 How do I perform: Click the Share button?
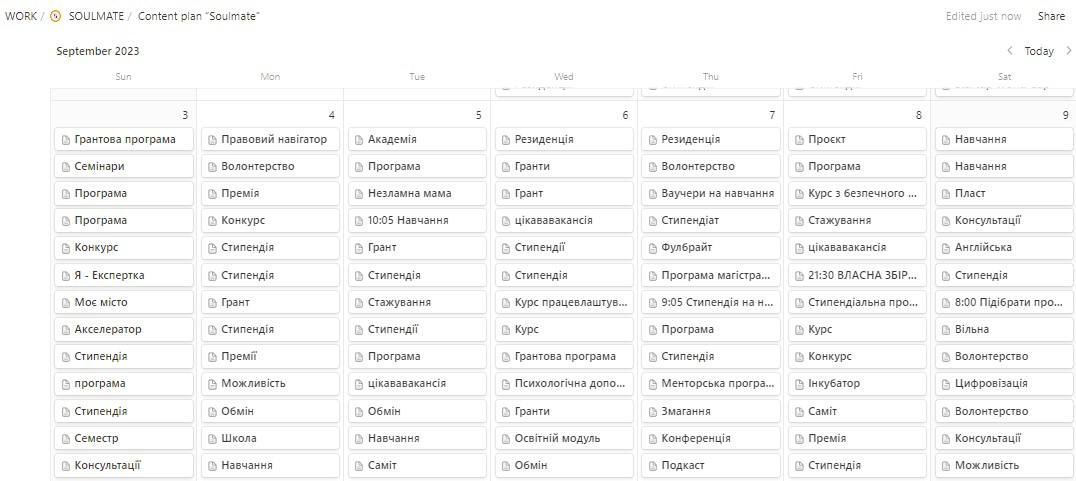point(1051,16)
